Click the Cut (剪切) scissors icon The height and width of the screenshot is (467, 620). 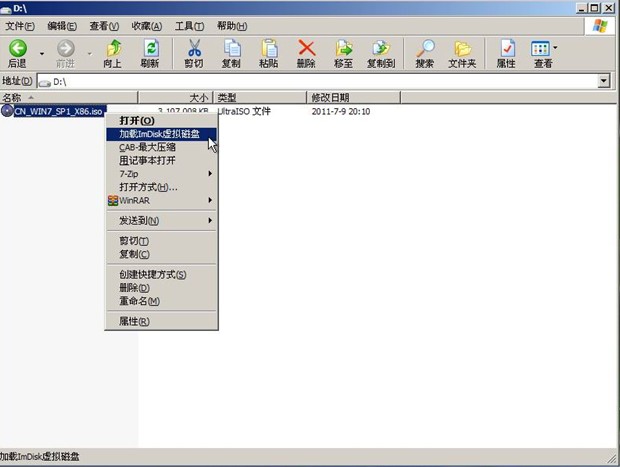click(194, 48)
